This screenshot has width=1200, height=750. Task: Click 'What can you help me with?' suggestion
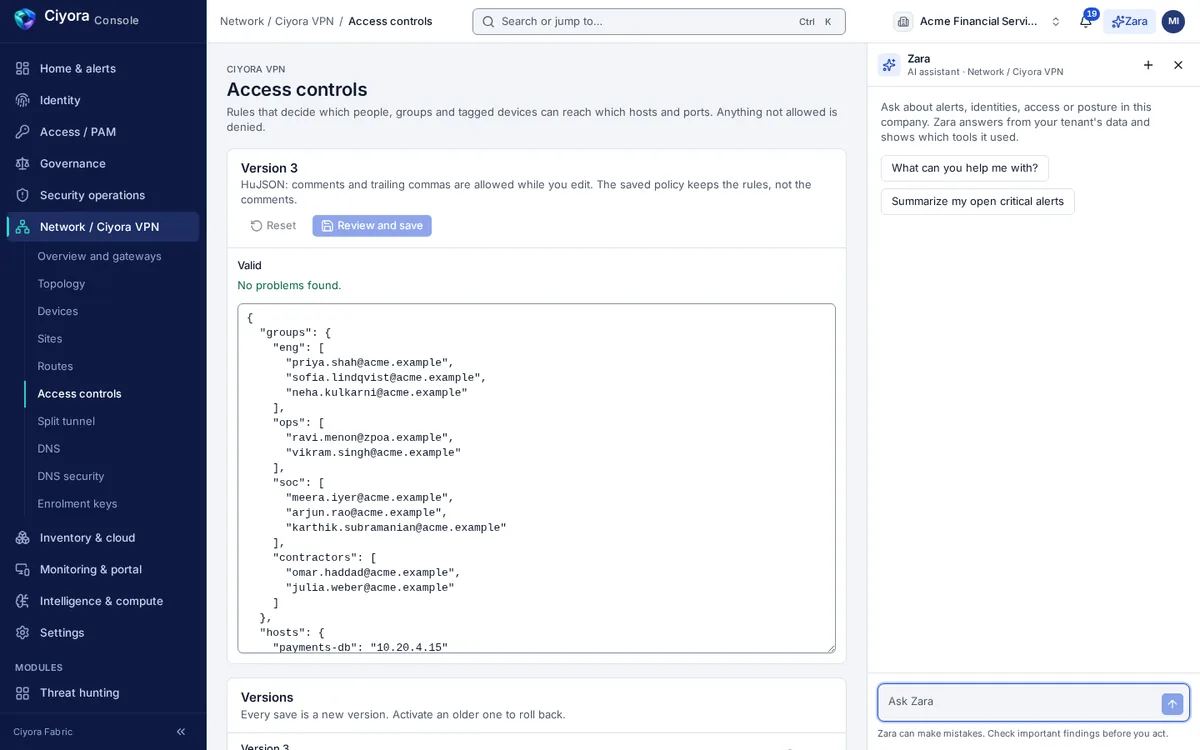click(x=965, y=168)
